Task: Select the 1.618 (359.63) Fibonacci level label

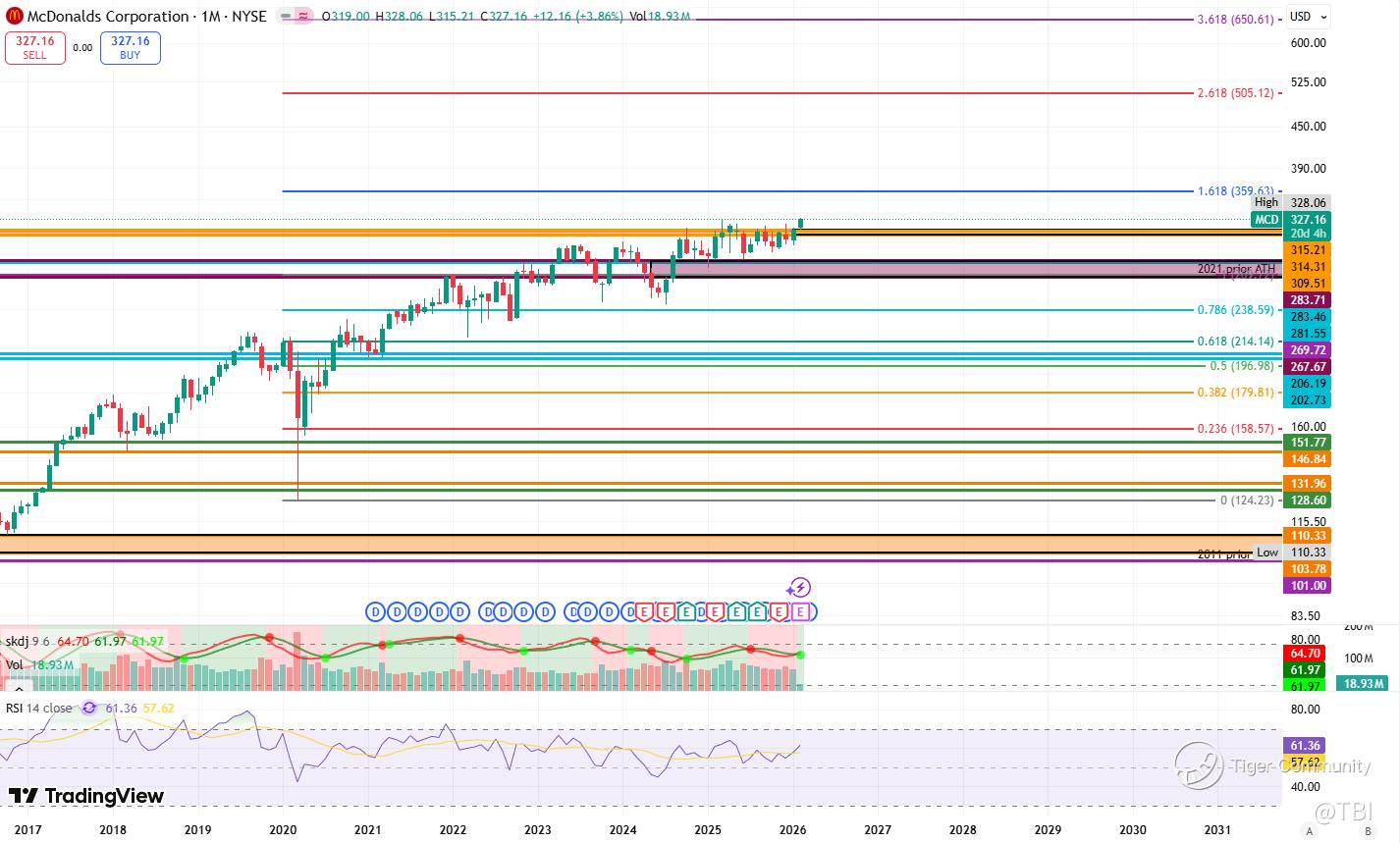Action: click(1235, 191)
